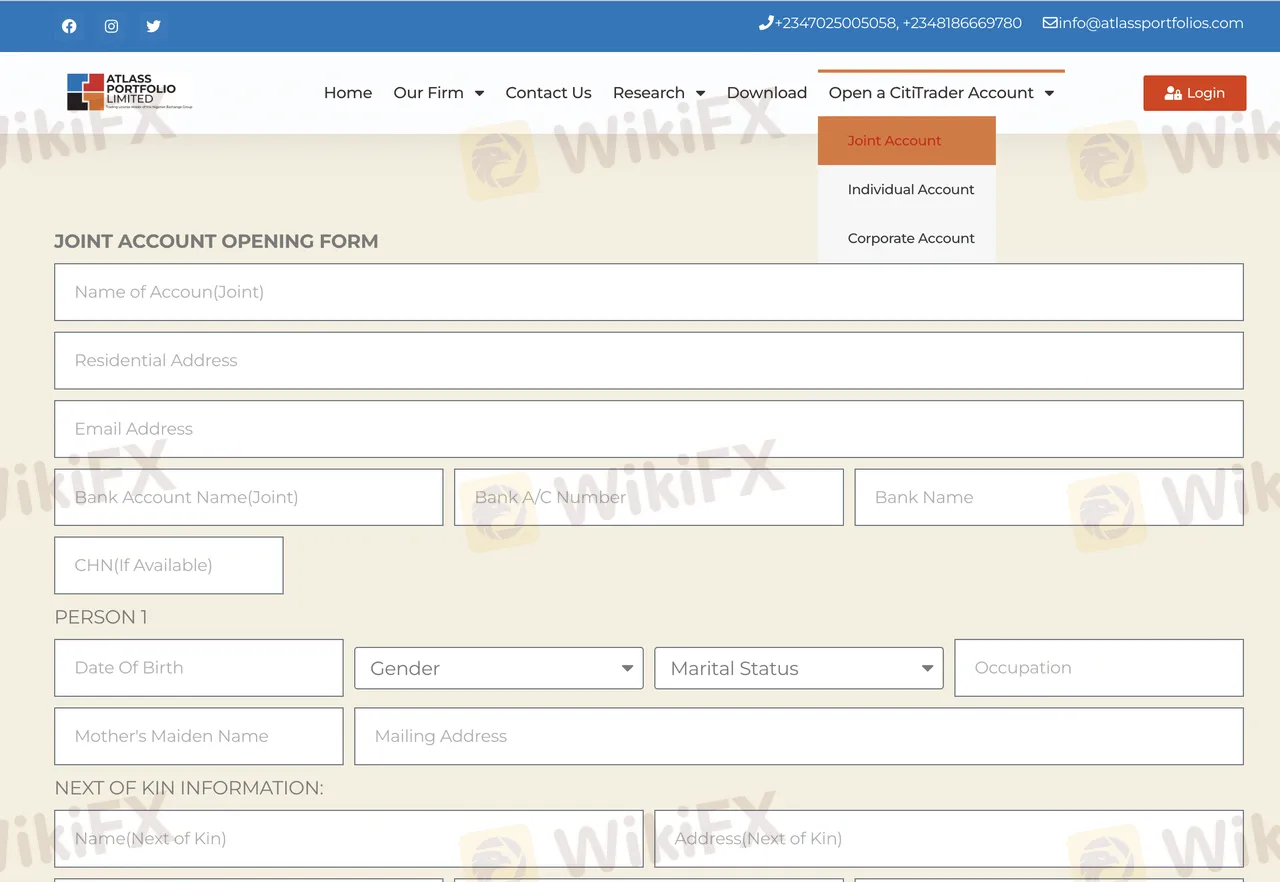This screenshot has width=1280, height=882.
Task: Choose Corporate Account from the menu
Action: pyautogui.click(x=911, y=238)
